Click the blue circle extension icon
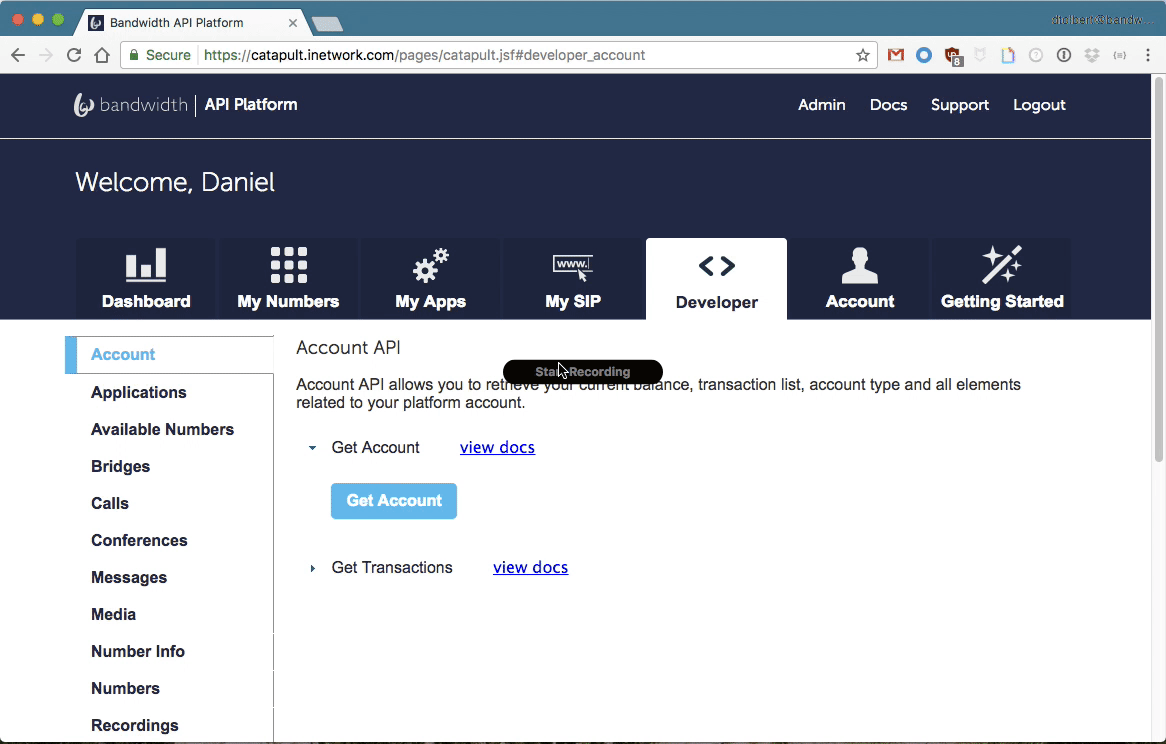 (924, 55)
